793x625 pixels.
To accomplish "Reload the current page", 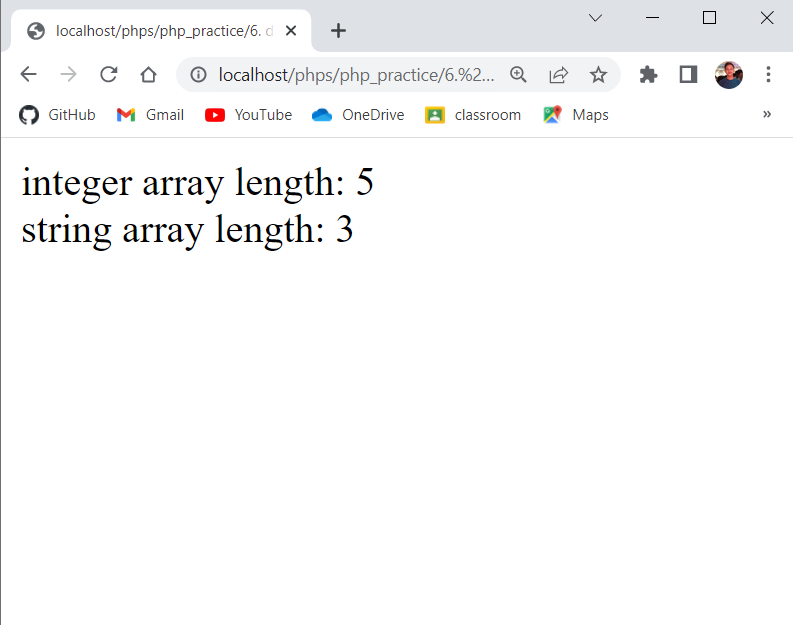I will [109, 74].
